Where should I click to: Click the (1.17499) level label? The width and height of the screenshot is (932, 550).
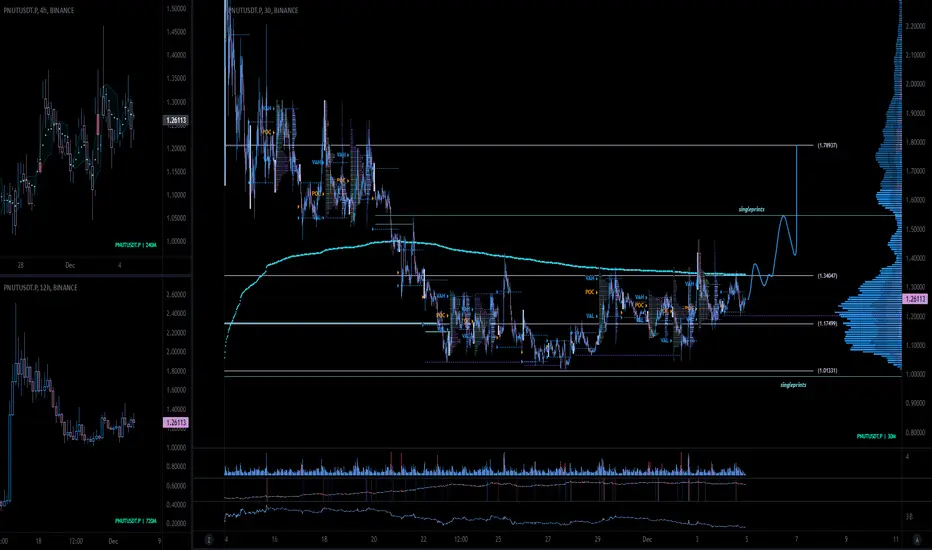coord(827,323)
